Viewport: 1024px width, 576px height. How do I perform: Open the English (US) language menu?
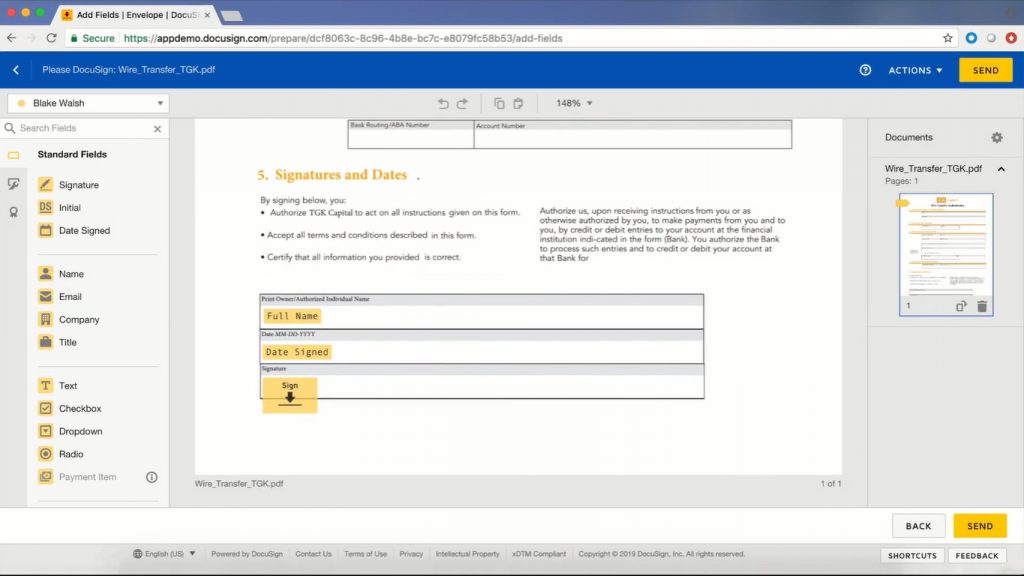(x=163, y=553)
